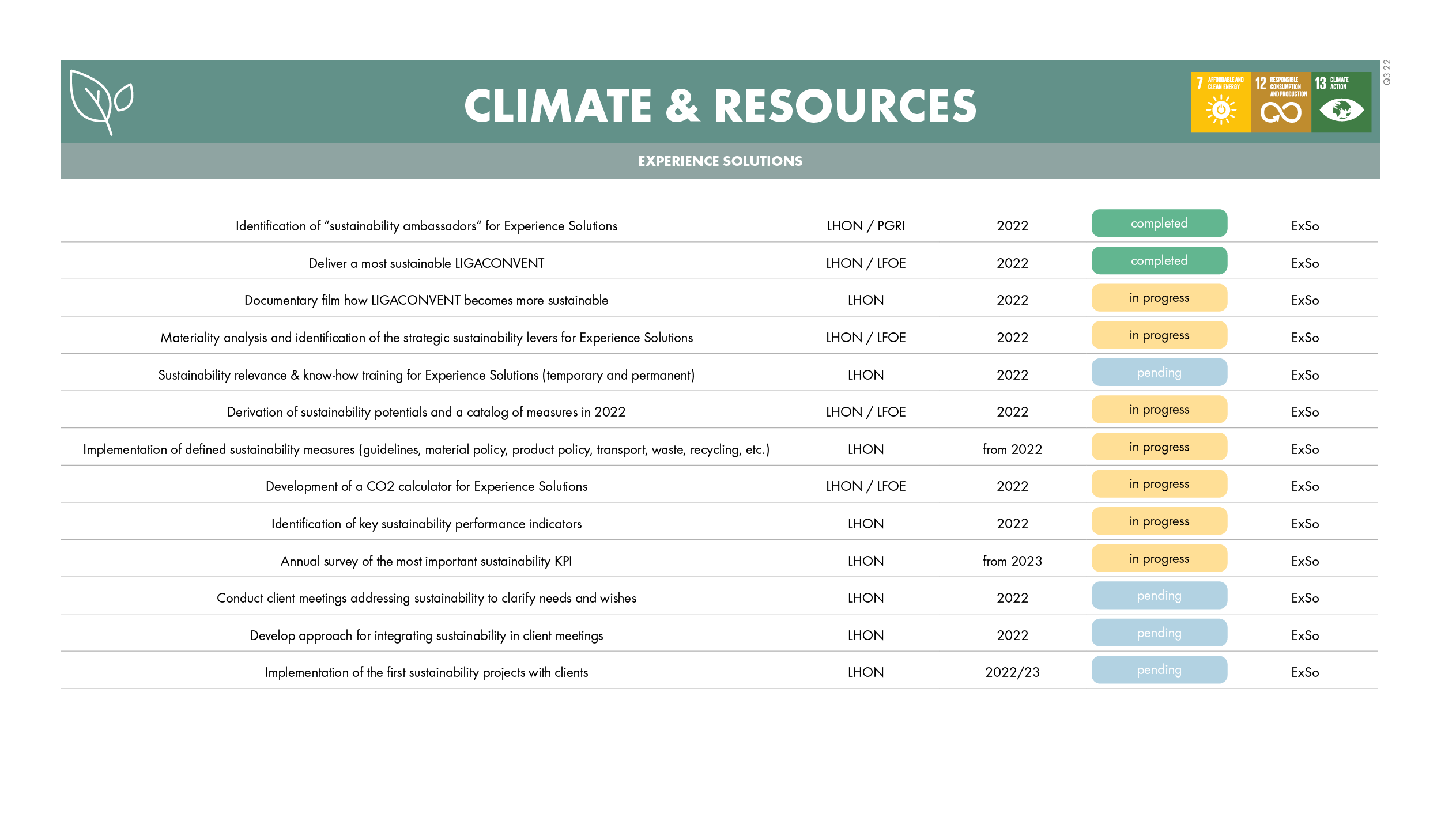Click the 'from 2023' date cell
The image size is (1441, 840).
click(x=1012, y=561)
